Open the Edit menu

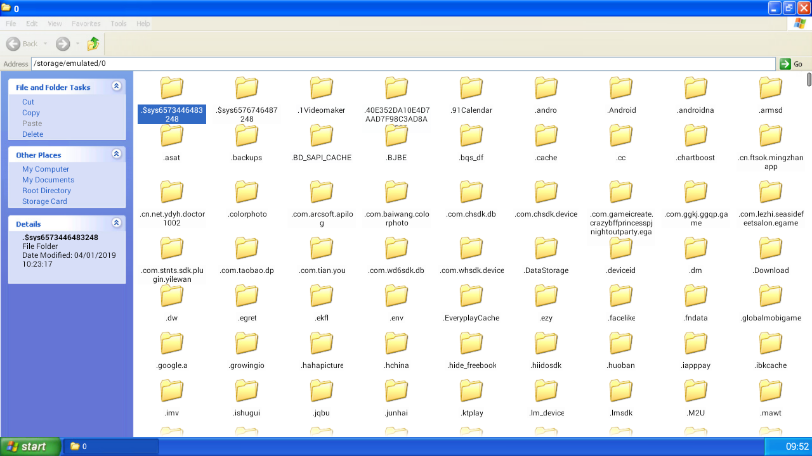(x=32, y=24)
